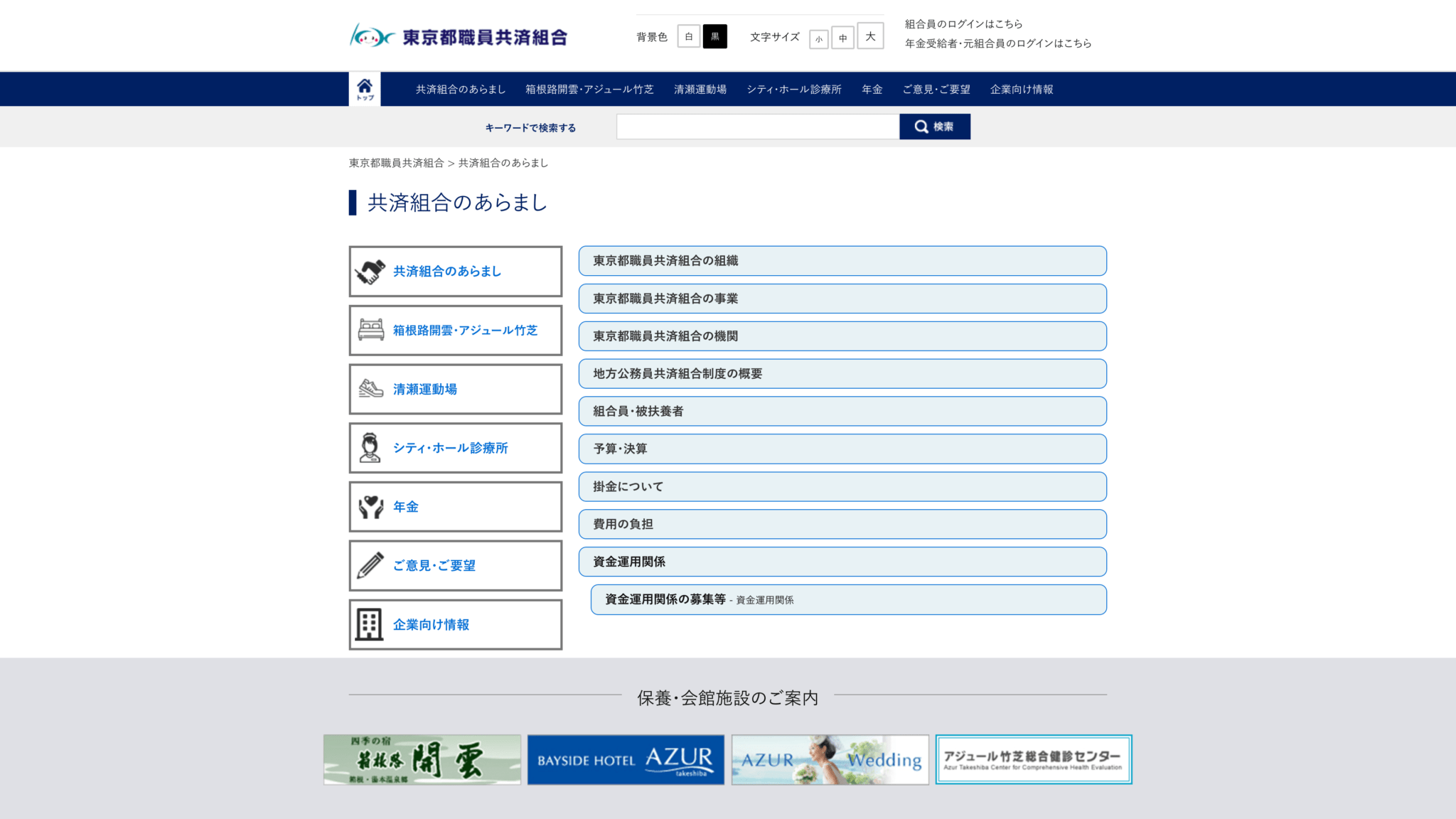
Task: Open 年金 in the top navigation bar
Action: (x=872, y=90)
